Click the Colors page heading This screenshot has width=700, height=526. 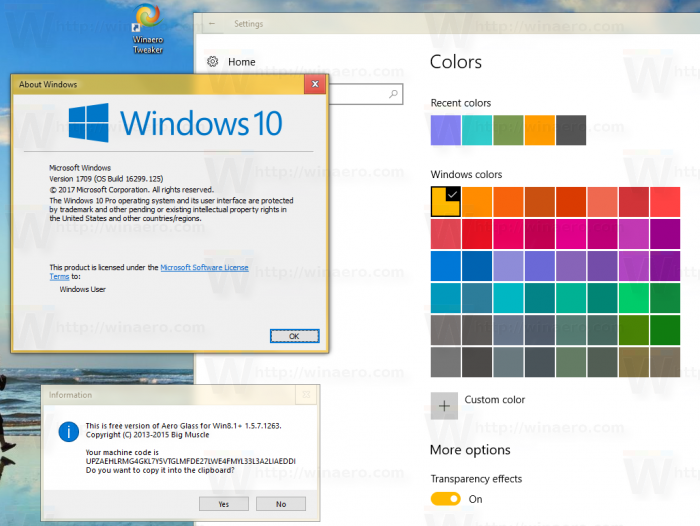456,62
